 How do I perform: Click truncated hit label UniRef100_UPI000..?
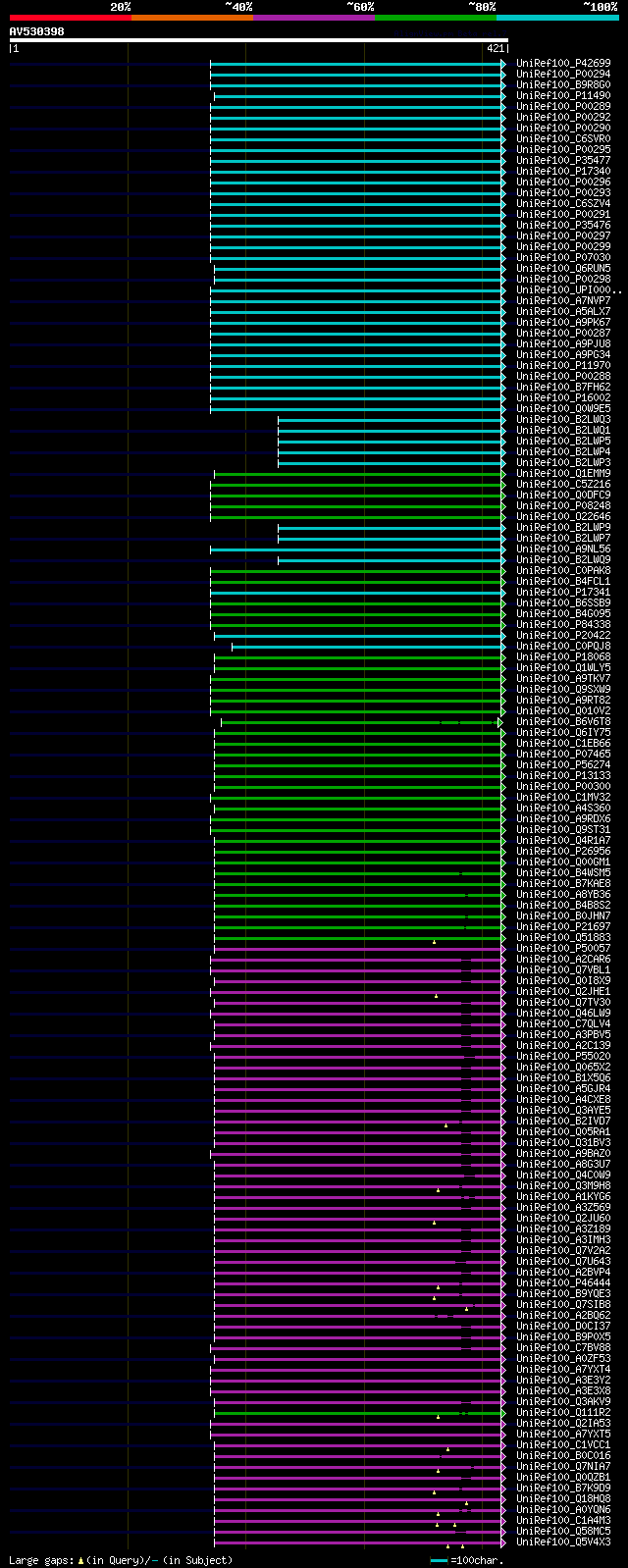point(569,289)
